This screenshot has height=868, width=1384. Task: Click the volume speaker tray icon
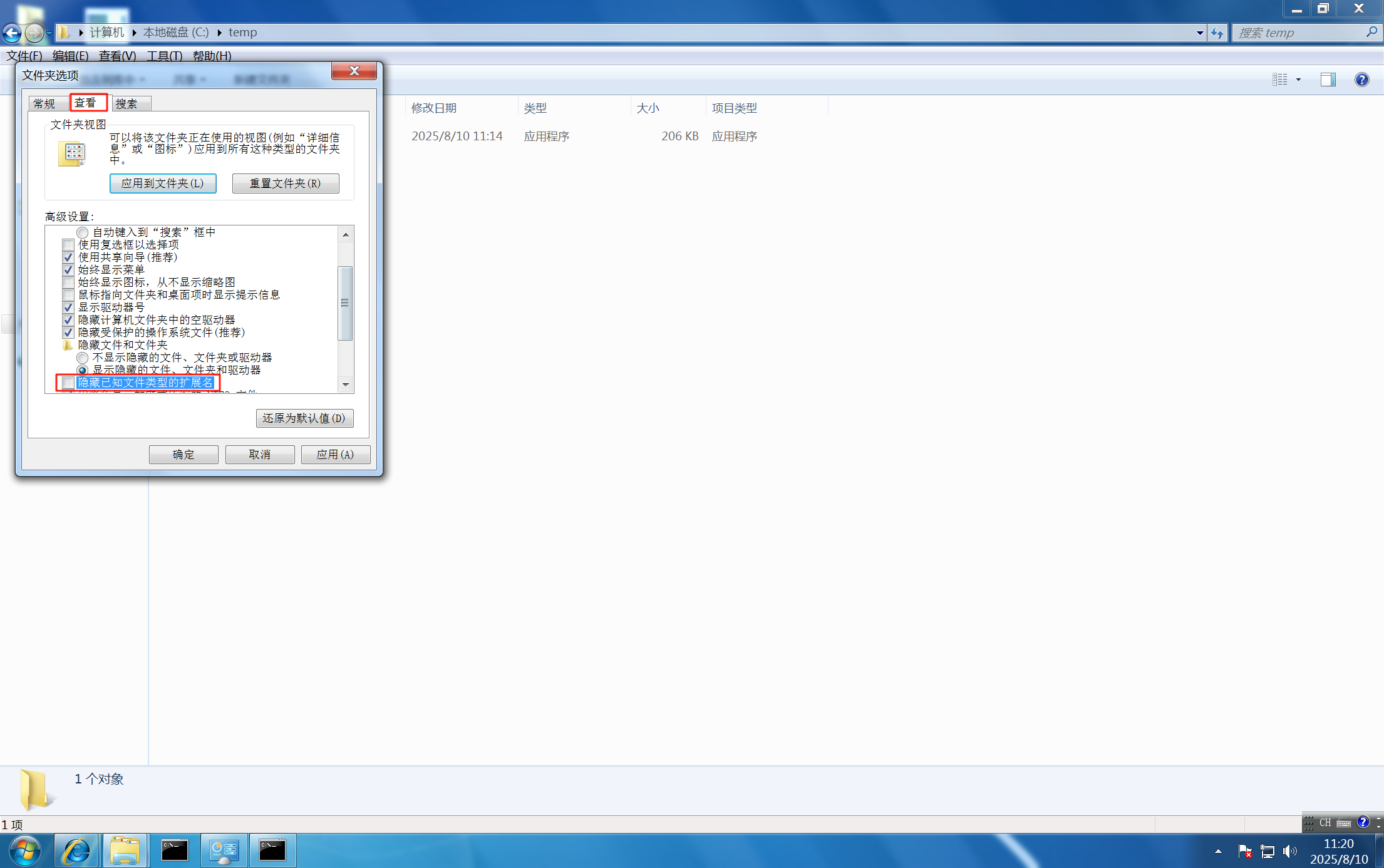pos(1289,852)
